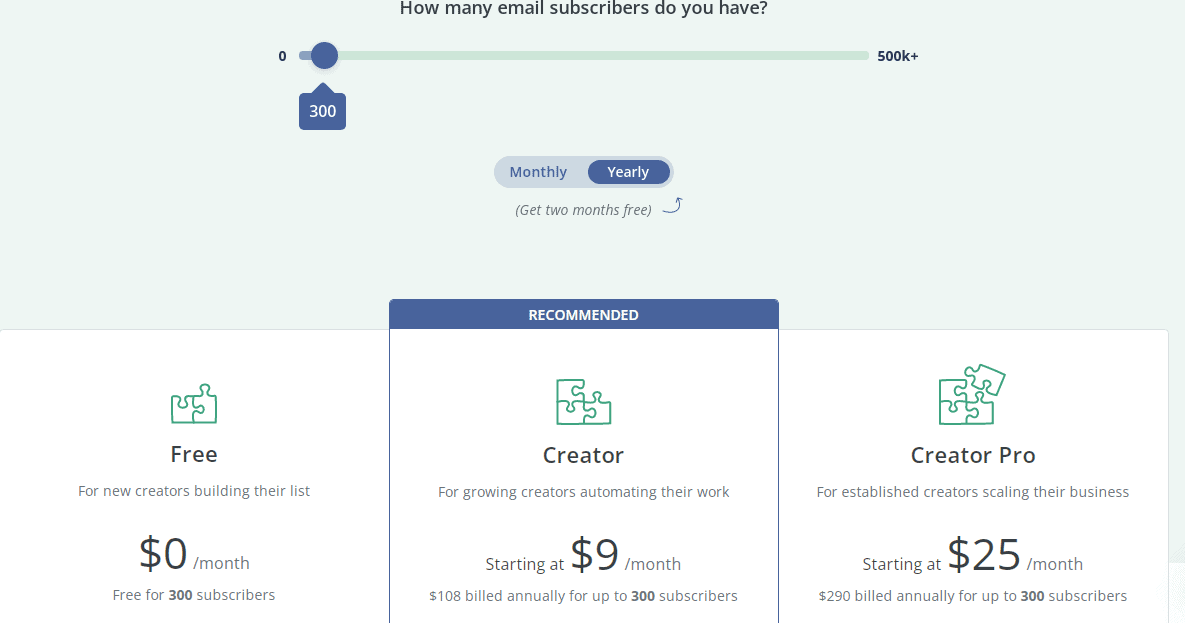The height and width of the screenshot is (623, 1185).
Task: Select the Free plan heading
Action: [x=193, y=454]
